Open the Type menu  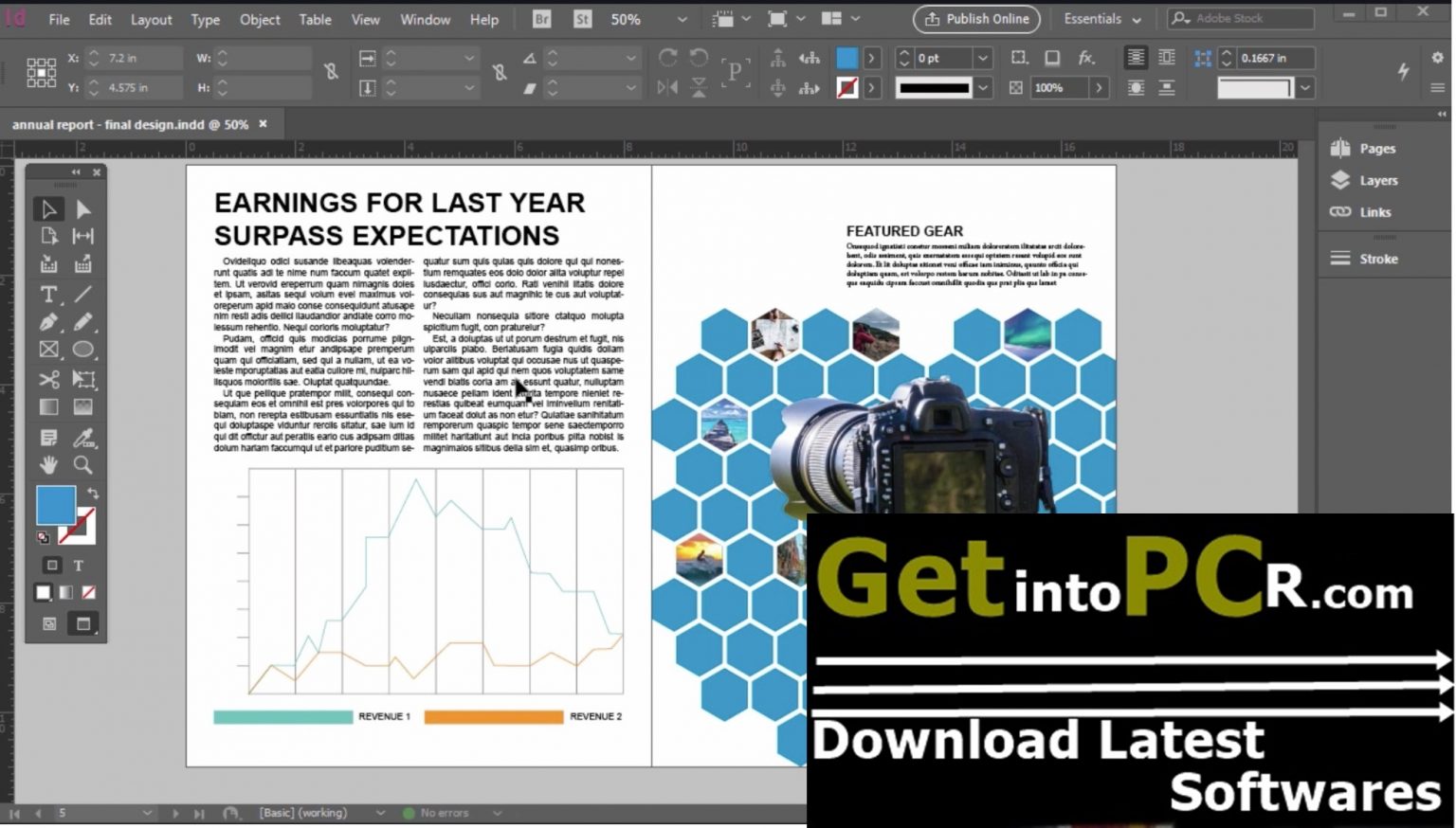pos(205,19)
